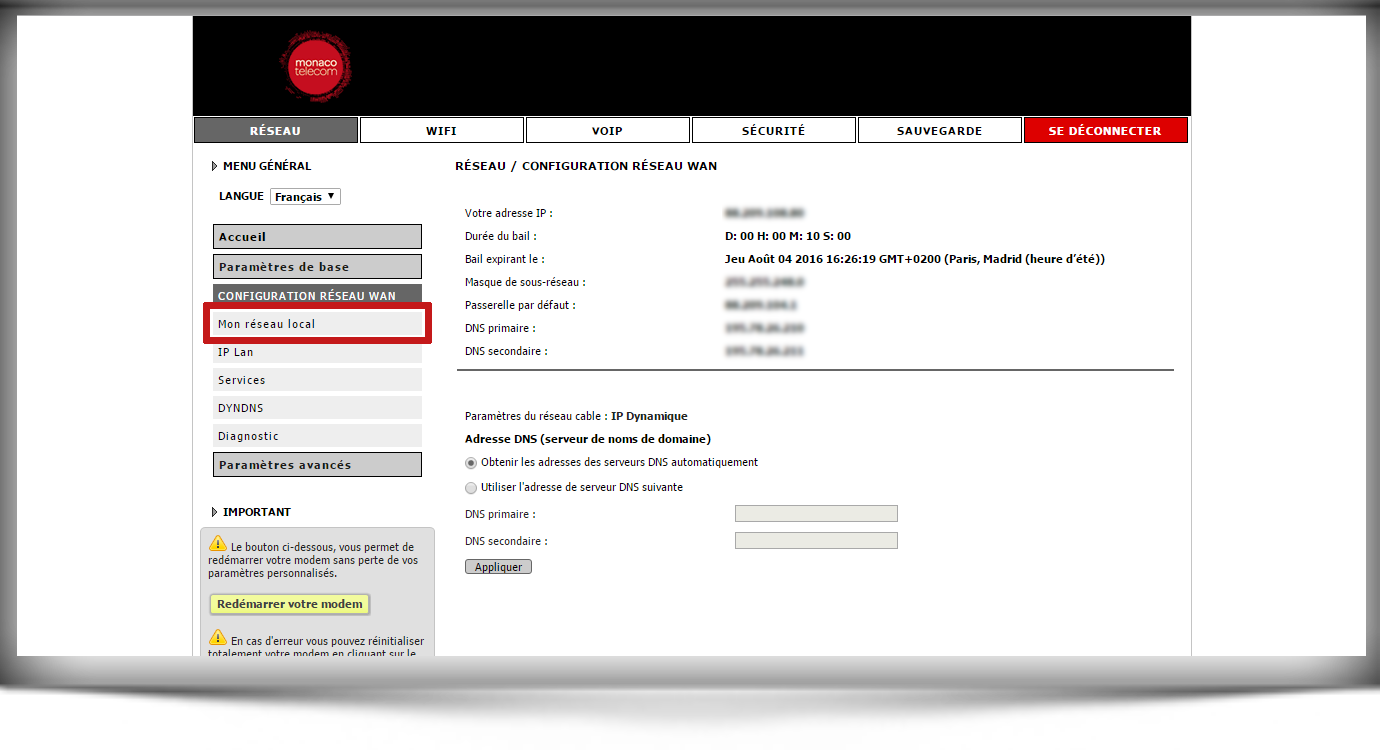Image resolution: width=1380 pixels, height=750 pixels.
Task: Select 'Utiliser l'adresse de serveur DNS suivante'
Action: point(471,488)
